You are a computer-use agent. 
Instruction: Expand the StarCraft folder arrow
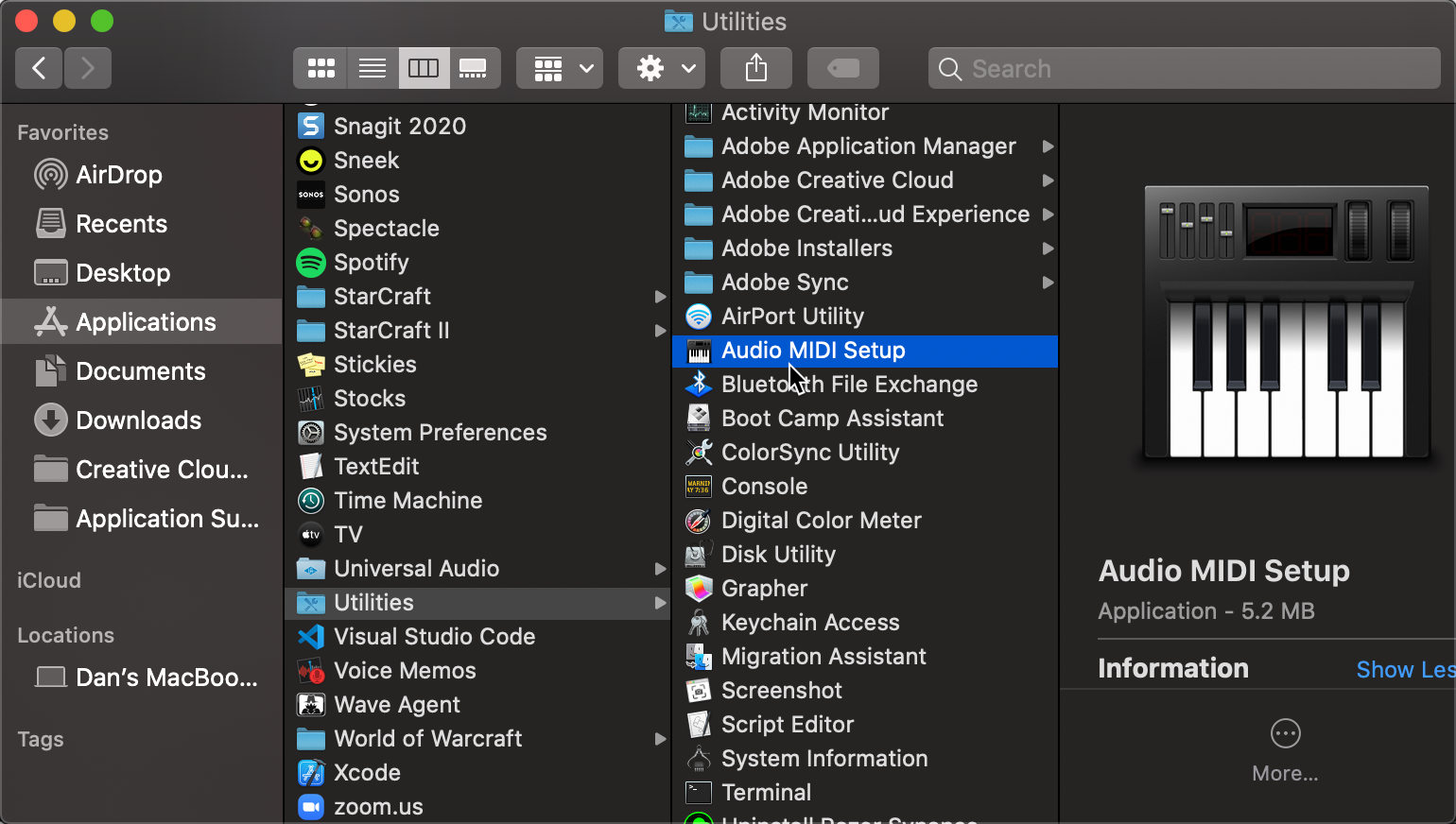[660, 297]
